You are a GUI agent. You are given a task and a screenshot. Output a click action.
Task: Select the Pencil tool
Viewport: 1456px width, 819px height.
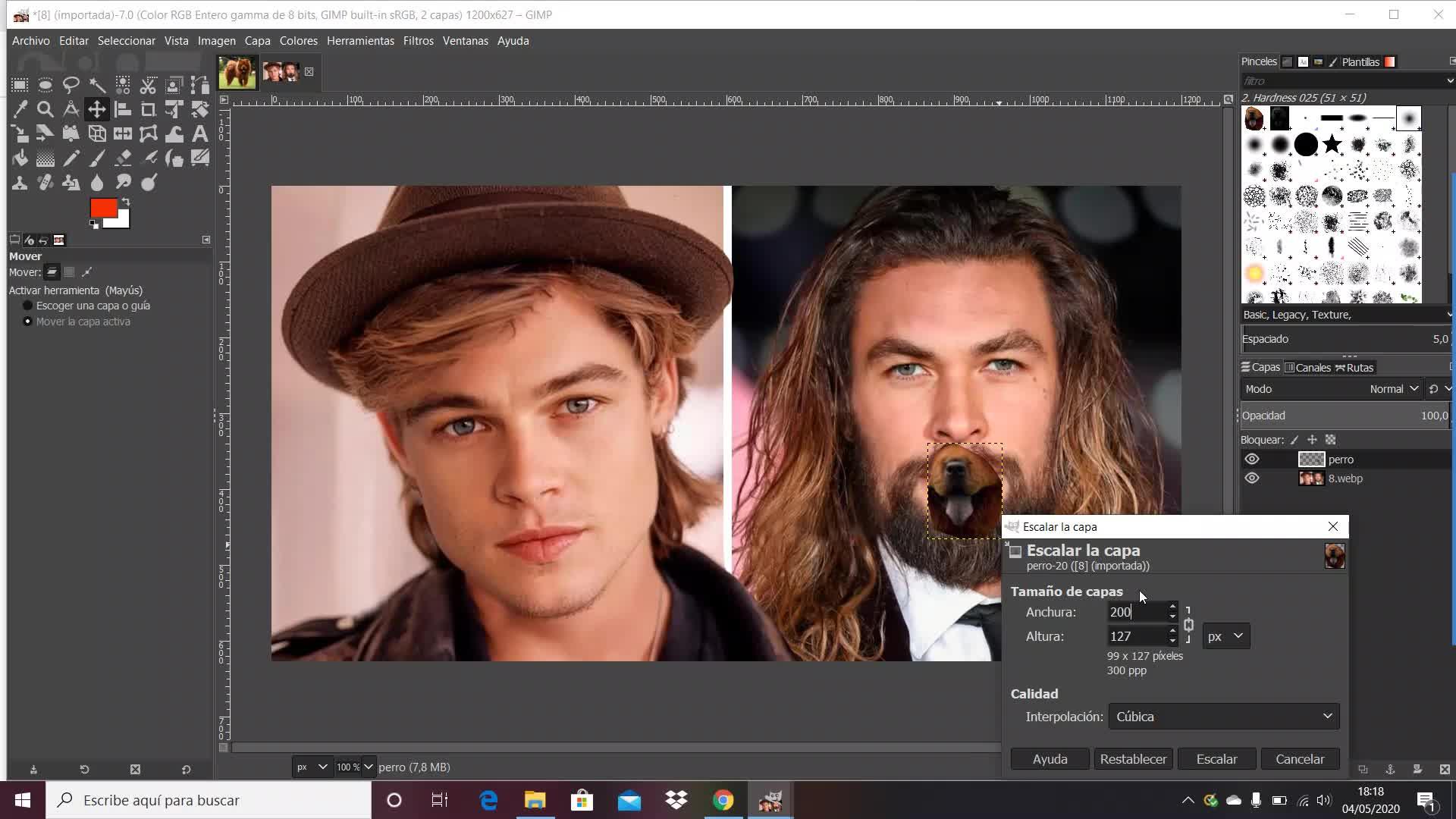tap(71, 158)
